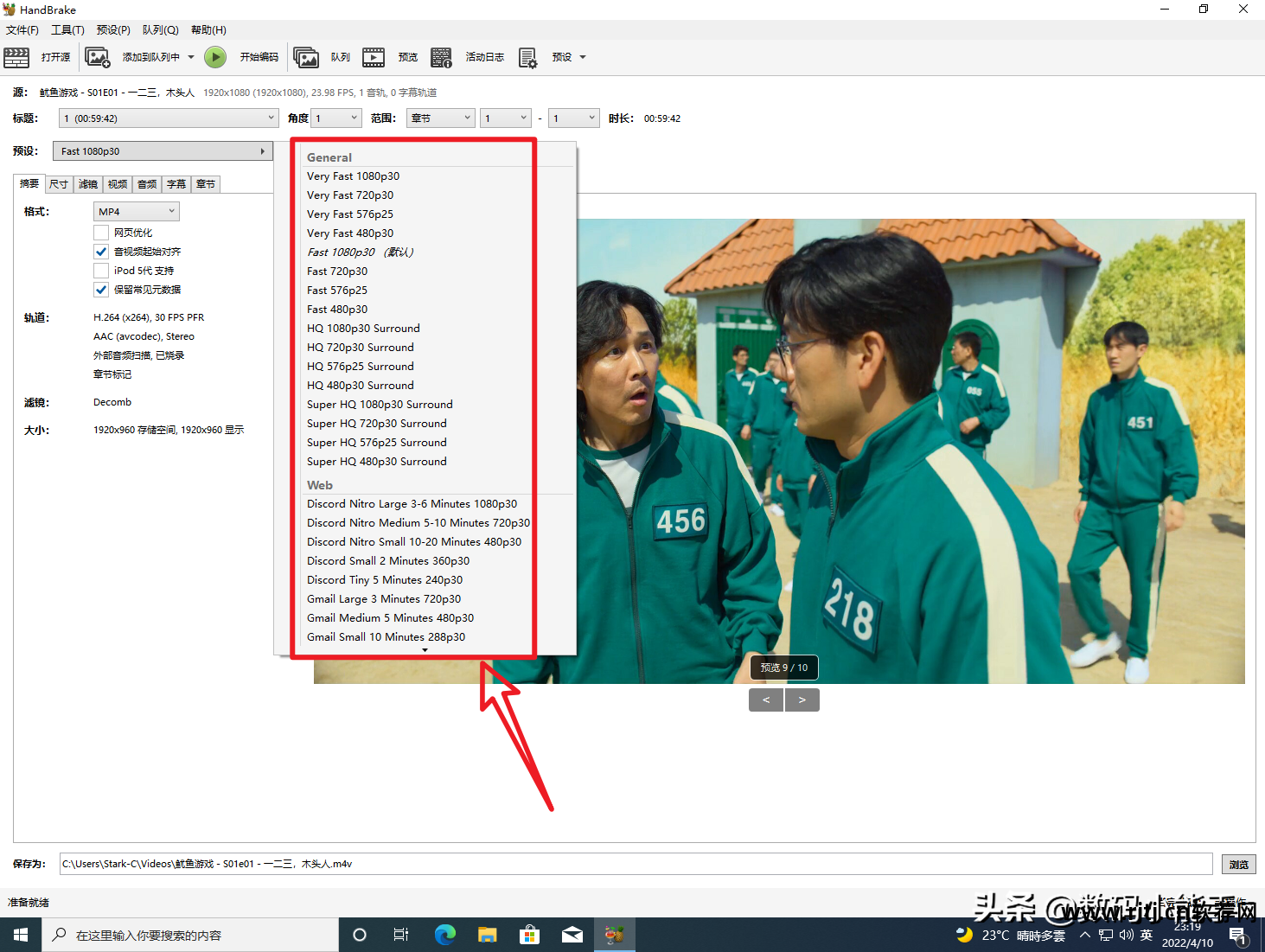Open the Help (H) menu
This screenshot has width=1265, height=952.
tap(208, 30)
